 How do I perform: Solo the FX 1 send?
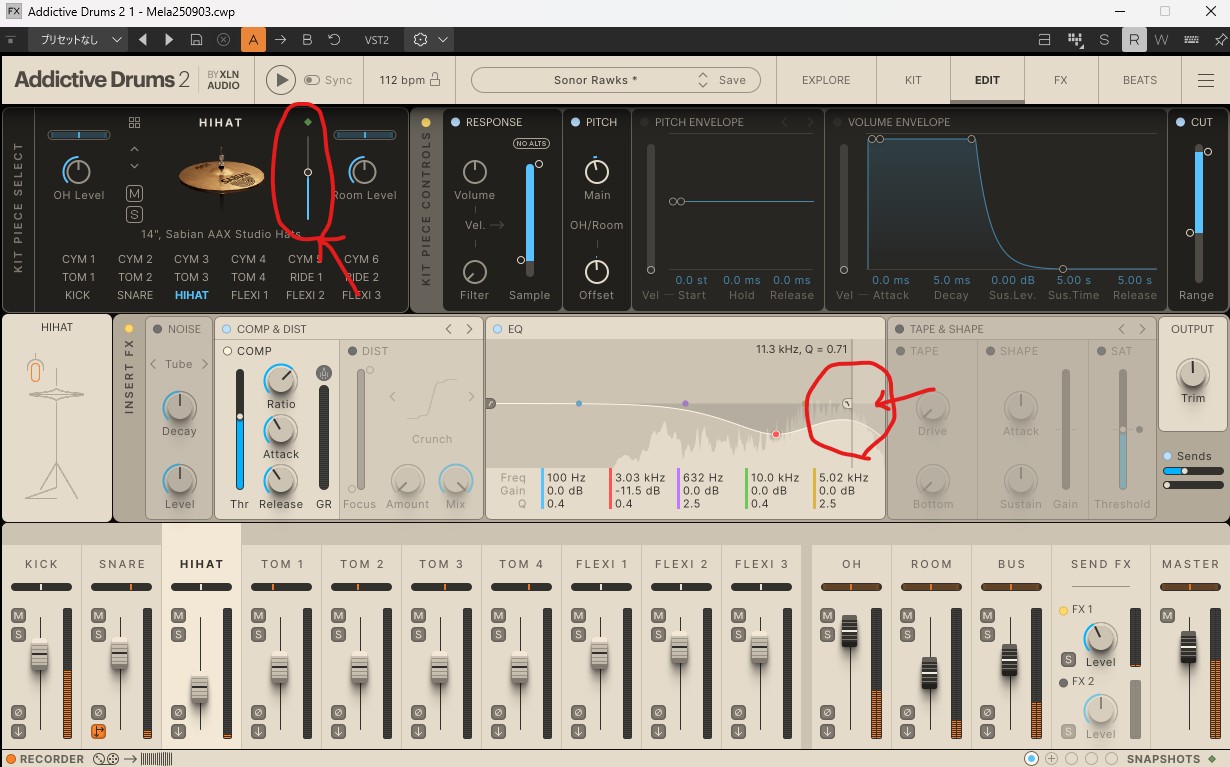pyautogui.click(x=1068, y=659)
